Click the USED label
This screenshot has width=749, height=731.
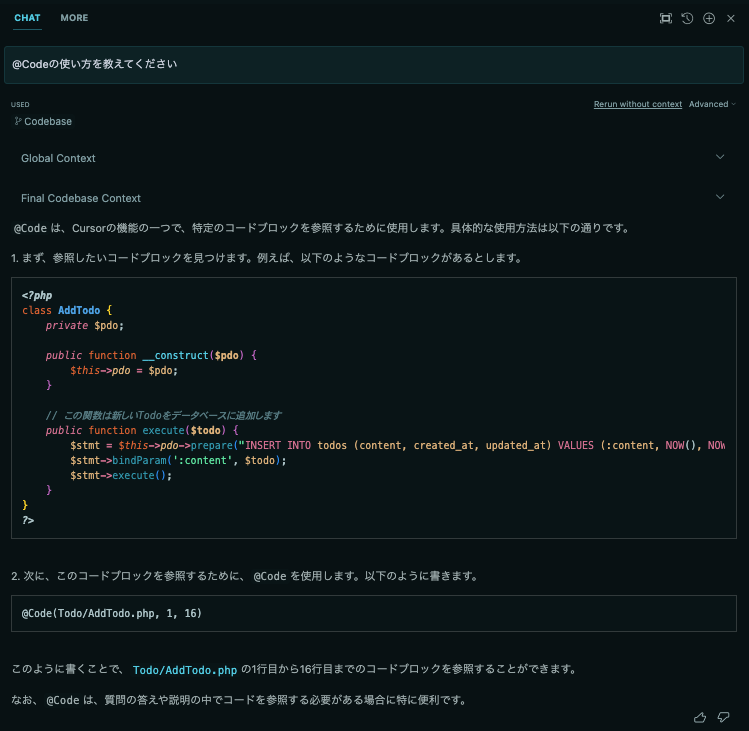(x=20, y=105)
